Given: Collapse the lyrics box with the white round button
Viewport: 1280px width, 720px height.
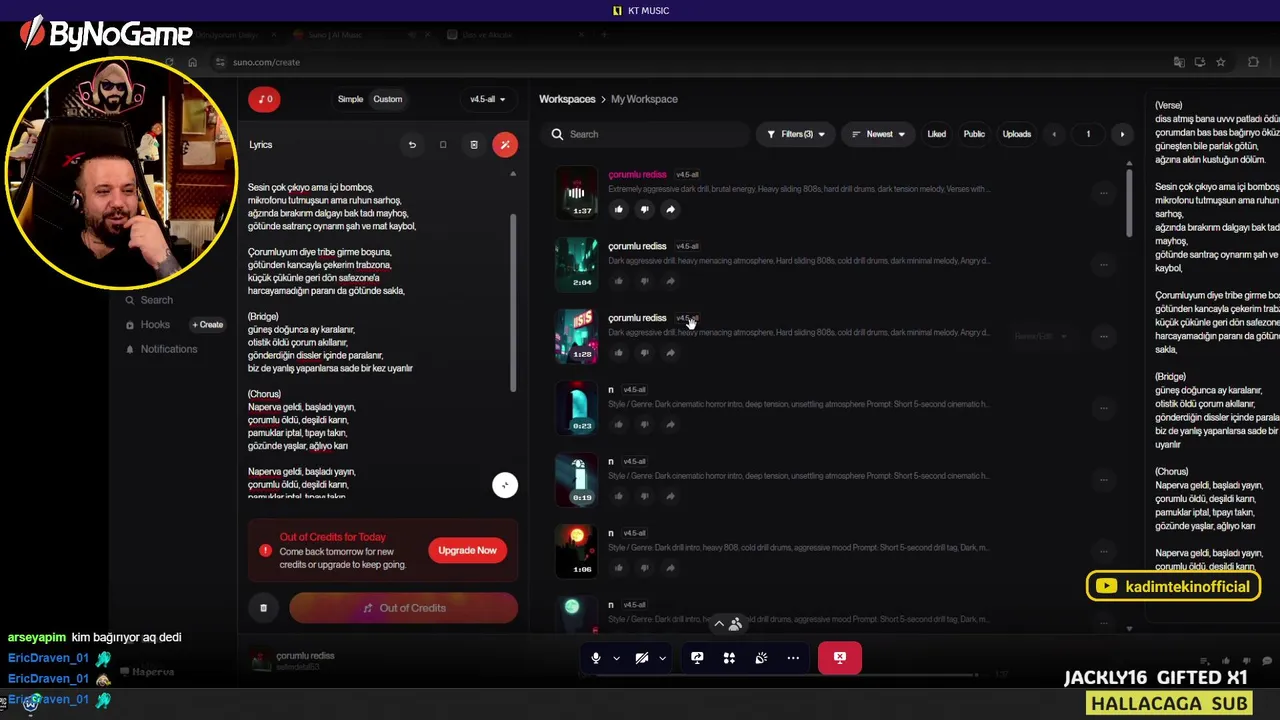Looking at the screenshot, I should click(x=505, y=485).
